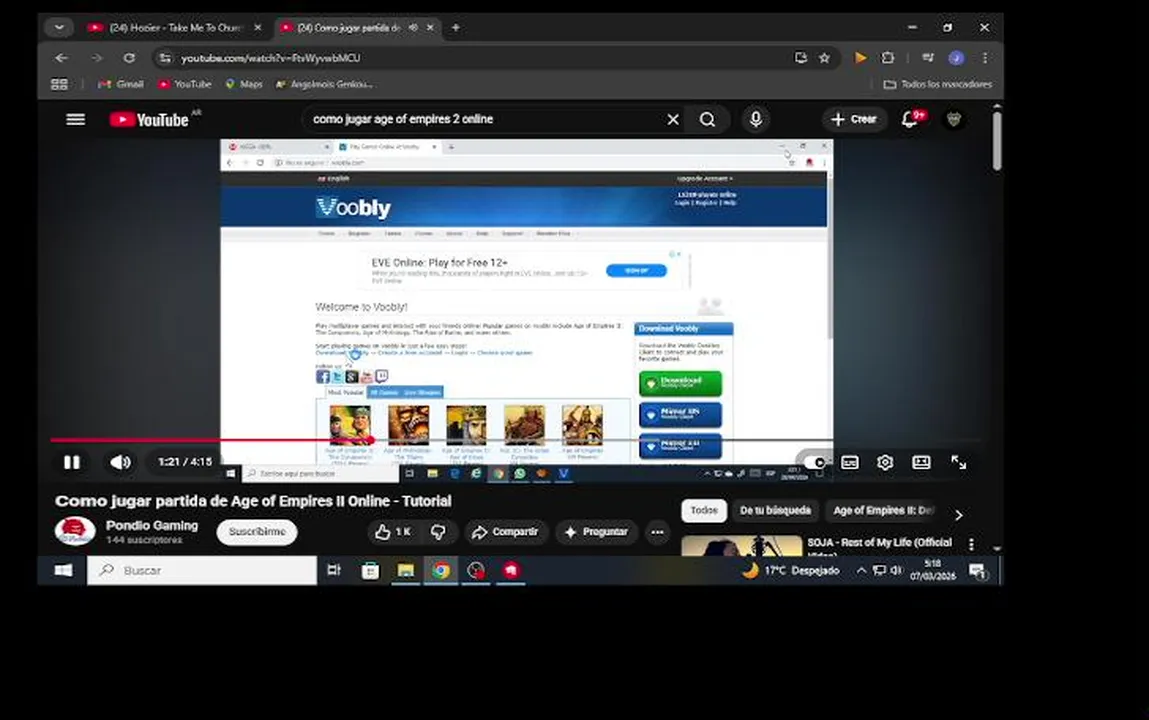This screenshot has width=1149, height=720.
Task: Go back in the browser
Action: [62, 58]
